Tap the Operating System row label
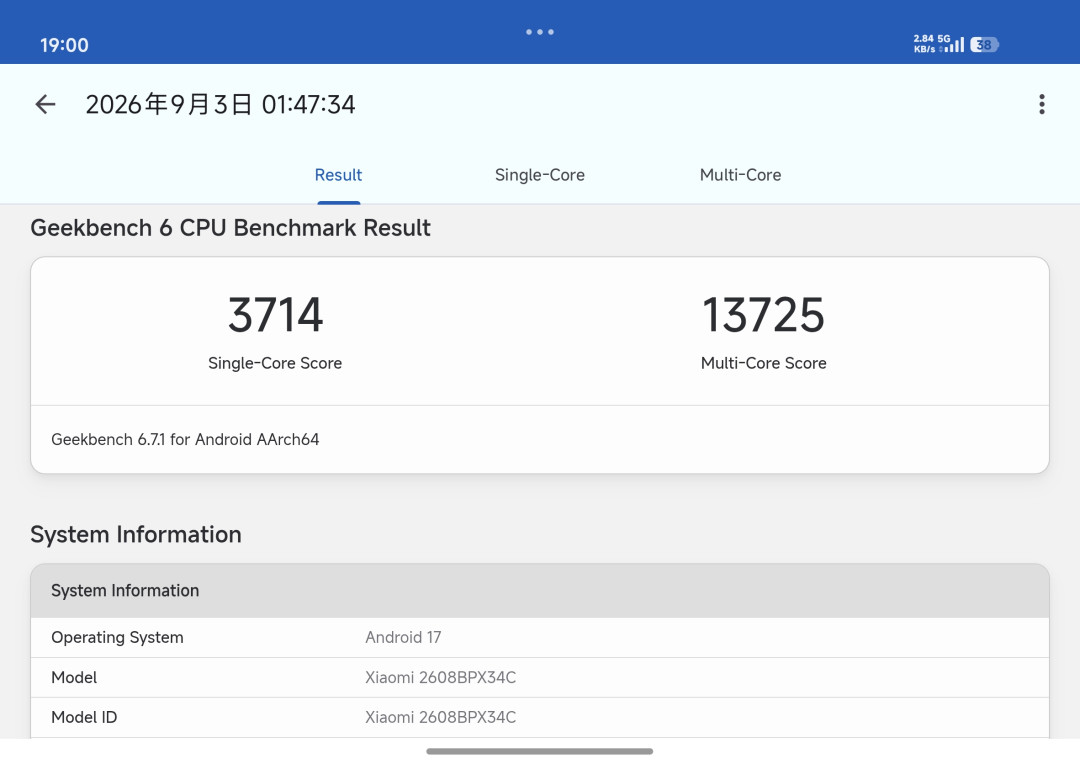Image resolution: width=1080 pixels, height=764 pixels. (x=117, y=637)
